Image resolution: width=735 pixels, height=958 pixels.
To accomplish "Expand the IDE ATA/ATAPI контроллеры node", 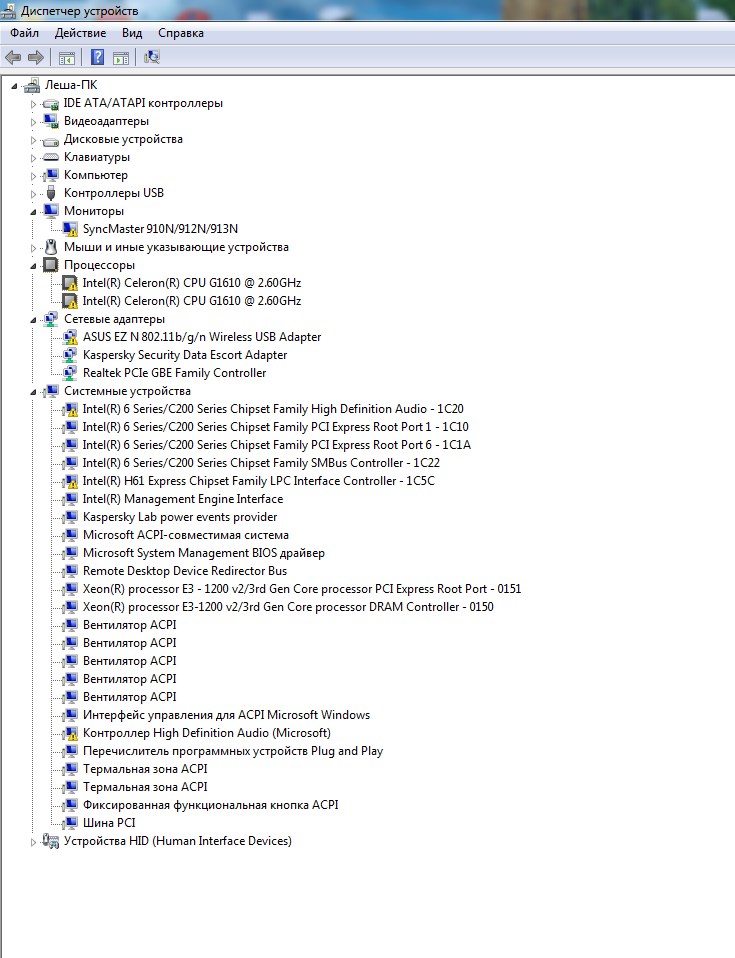I will click(x=34, y=104).
